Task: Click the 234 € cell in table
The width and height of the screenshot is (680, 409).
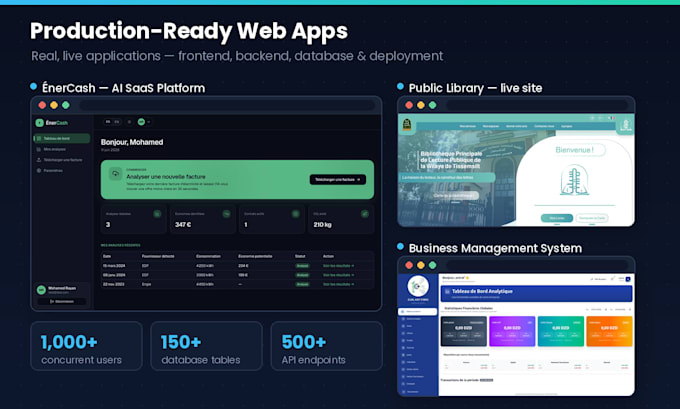Action: (x=243, y=266)
